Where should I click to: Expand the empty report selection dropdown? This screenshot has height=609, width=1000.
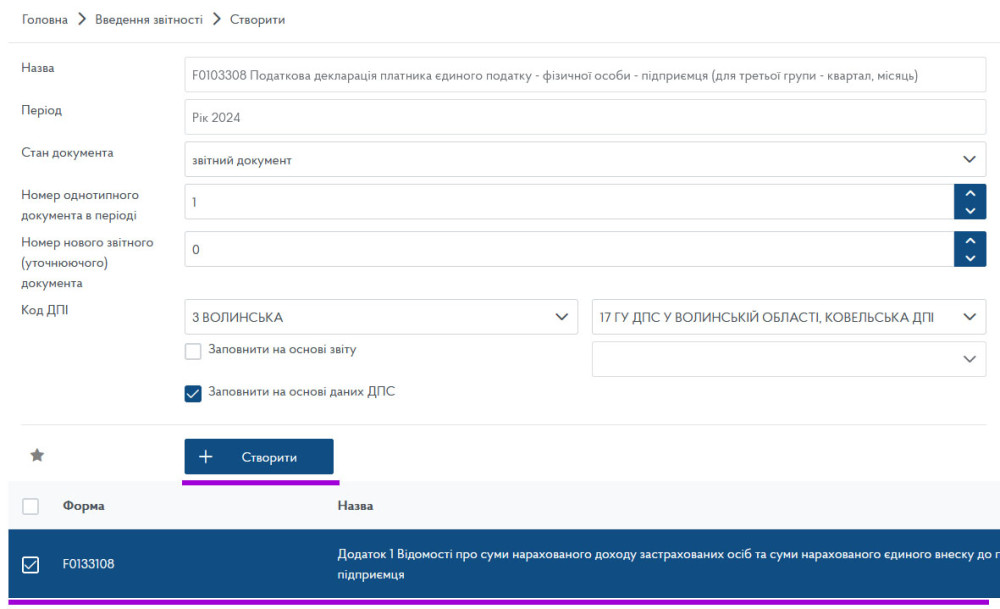click(x=788, y=359)
